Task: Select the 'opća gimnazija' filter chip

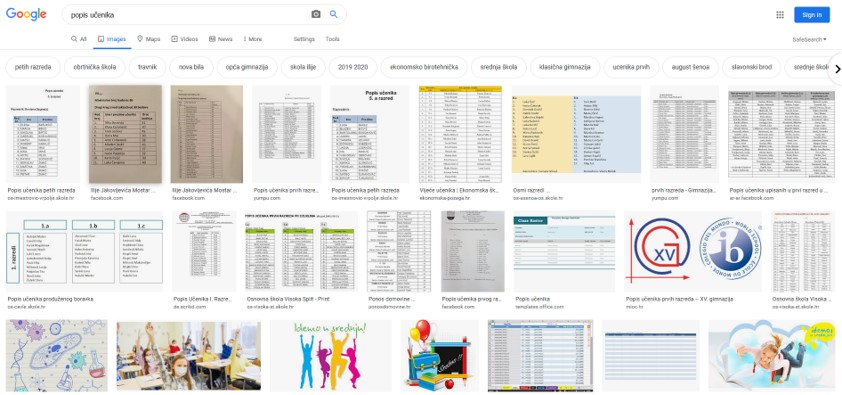Action: [247, 68]
